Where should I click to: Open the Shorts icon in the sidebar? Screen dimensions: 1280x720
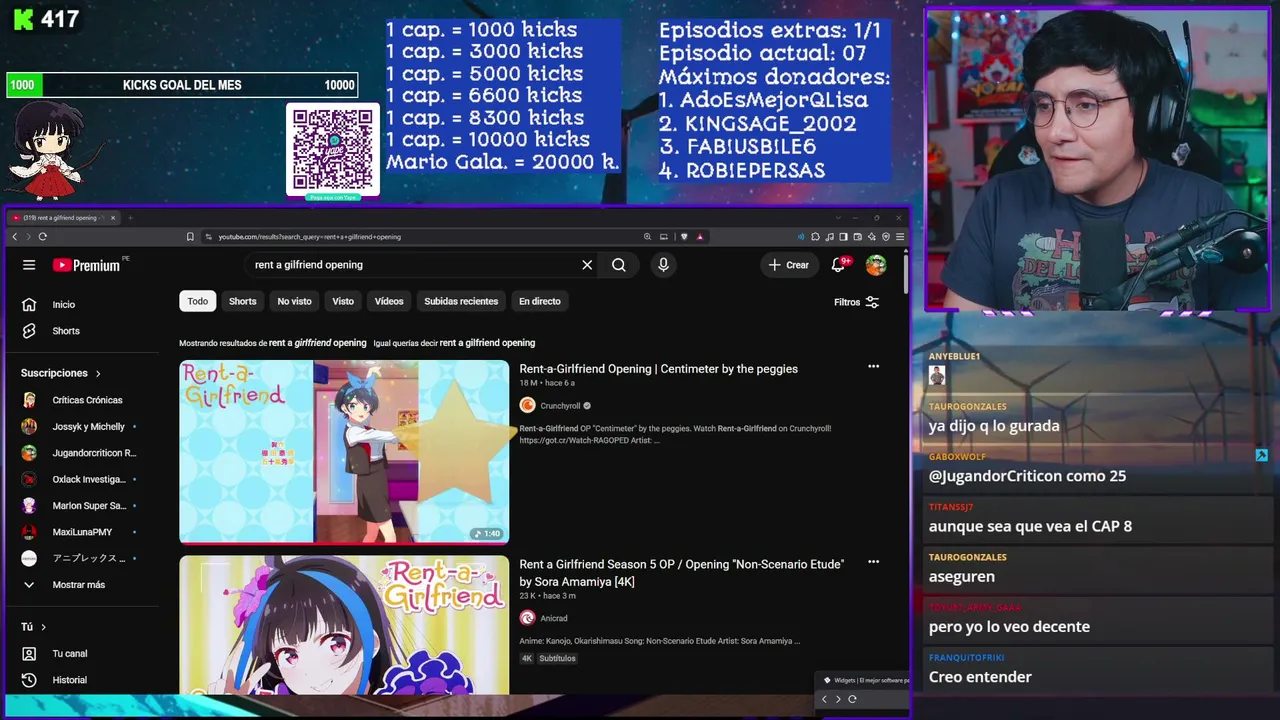pyautogui.click(x=29, y=331)
